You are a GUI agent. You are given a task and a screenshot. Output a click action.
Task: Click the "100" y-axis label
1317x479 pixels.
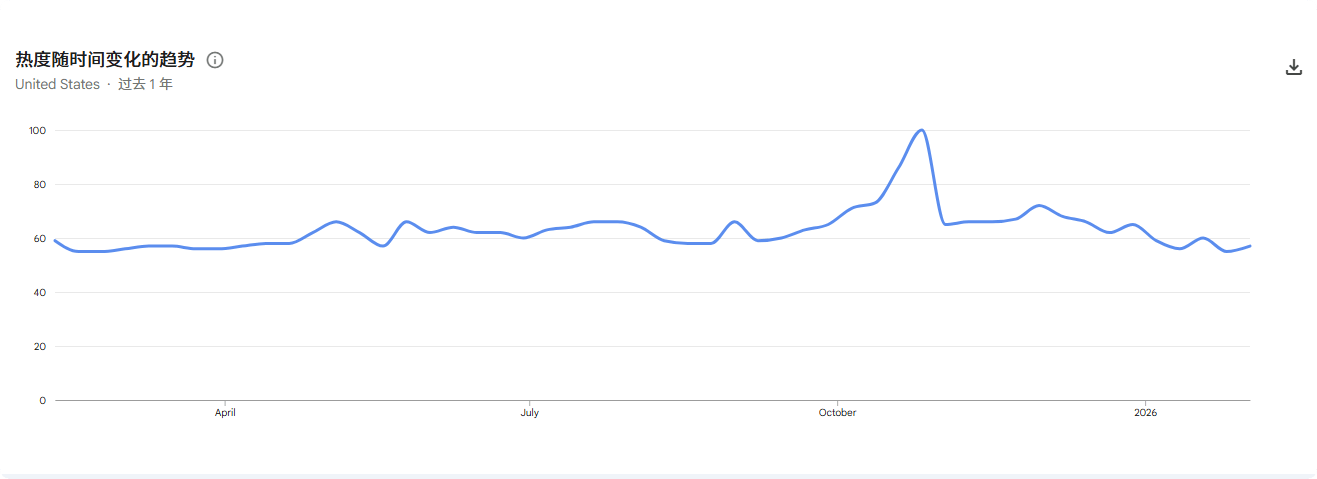[x=38, y=130]
